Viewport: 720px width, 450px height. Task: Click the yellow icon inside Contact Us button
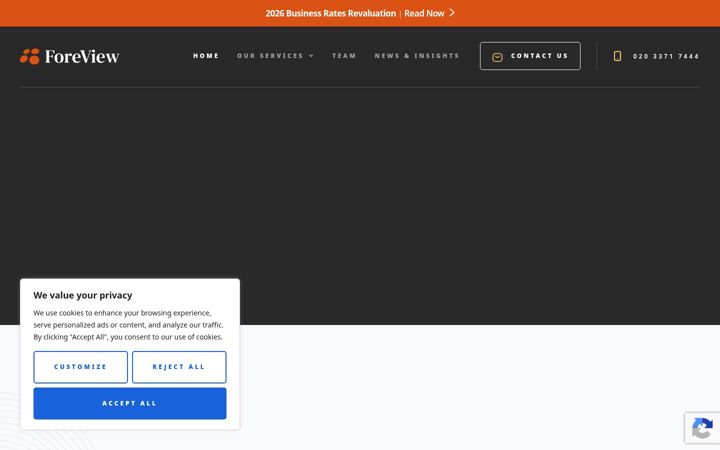point(497,57)
